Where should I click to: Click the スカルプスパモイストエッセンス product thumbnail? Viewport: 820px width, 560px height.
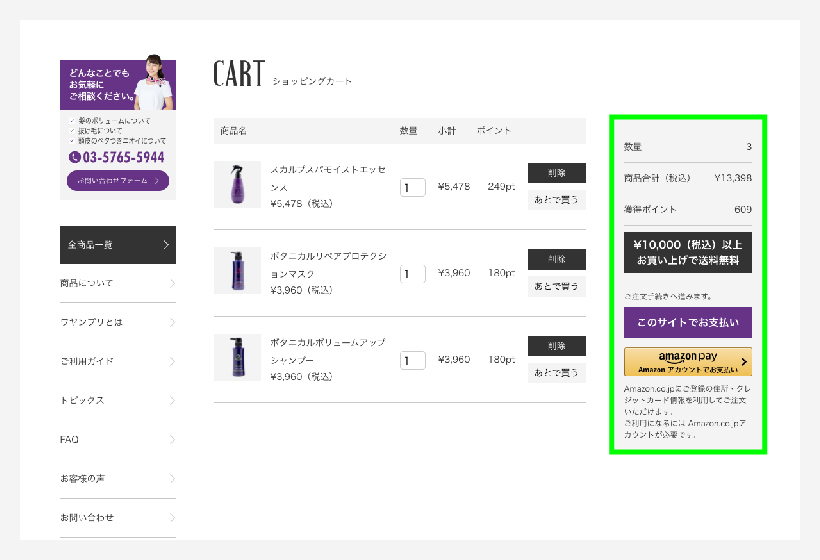(x=237, y=185)
